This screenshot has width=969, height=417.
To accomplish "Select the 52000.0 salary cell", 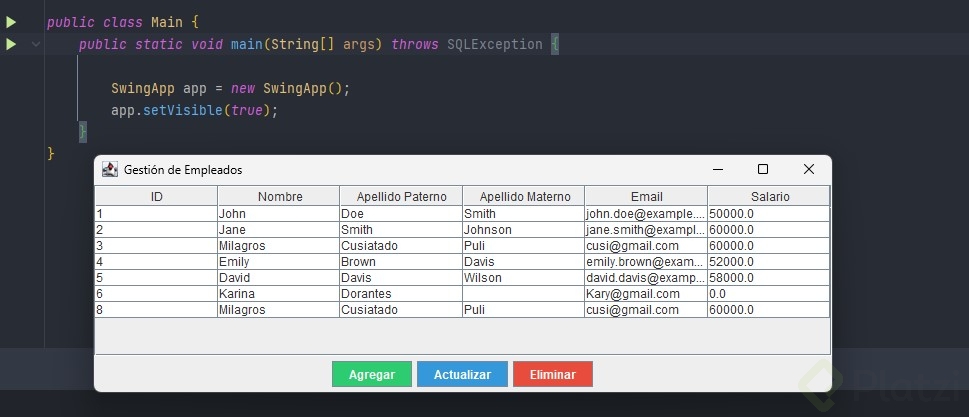I will click(x=769, y=262).
